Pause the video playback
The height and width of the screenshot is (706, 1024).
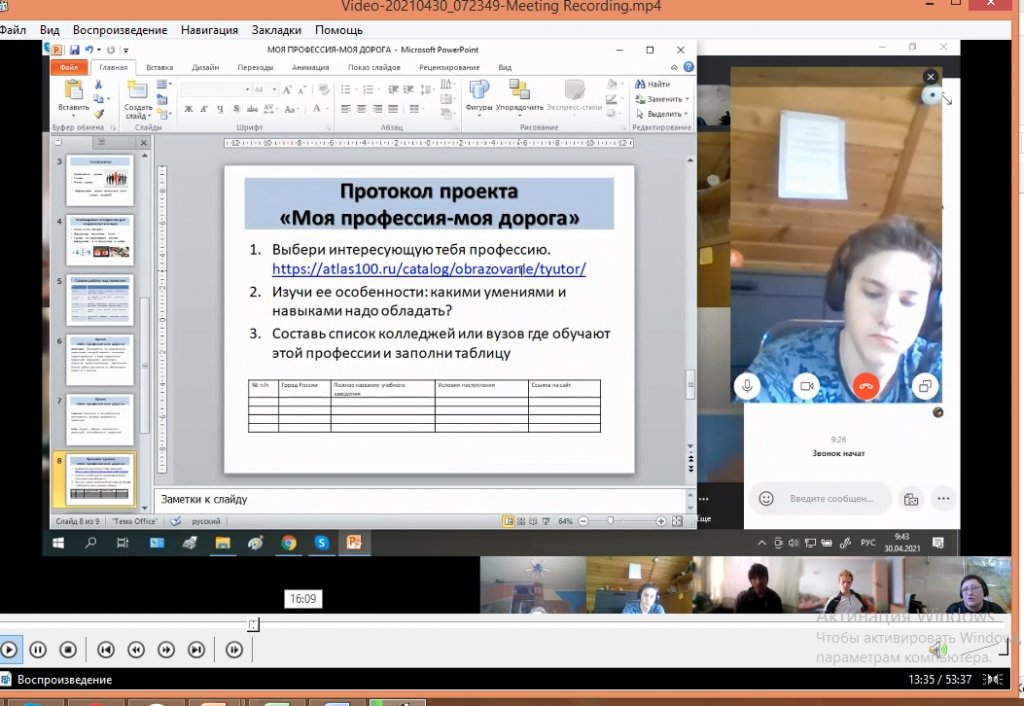tap(38, 650)
